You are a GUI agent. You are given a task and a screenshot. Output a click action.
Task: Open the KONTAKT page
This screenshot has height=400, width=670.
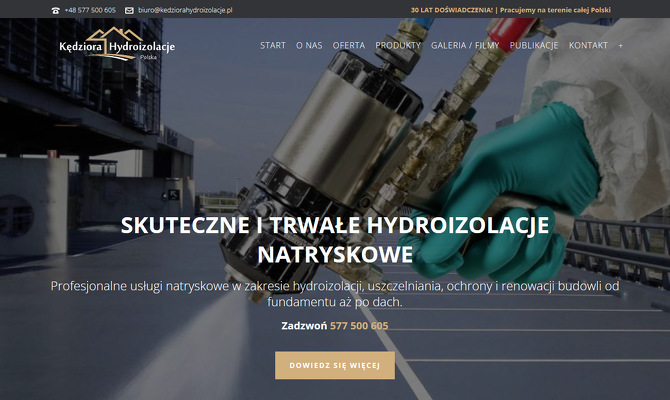(x=588, y=45)
